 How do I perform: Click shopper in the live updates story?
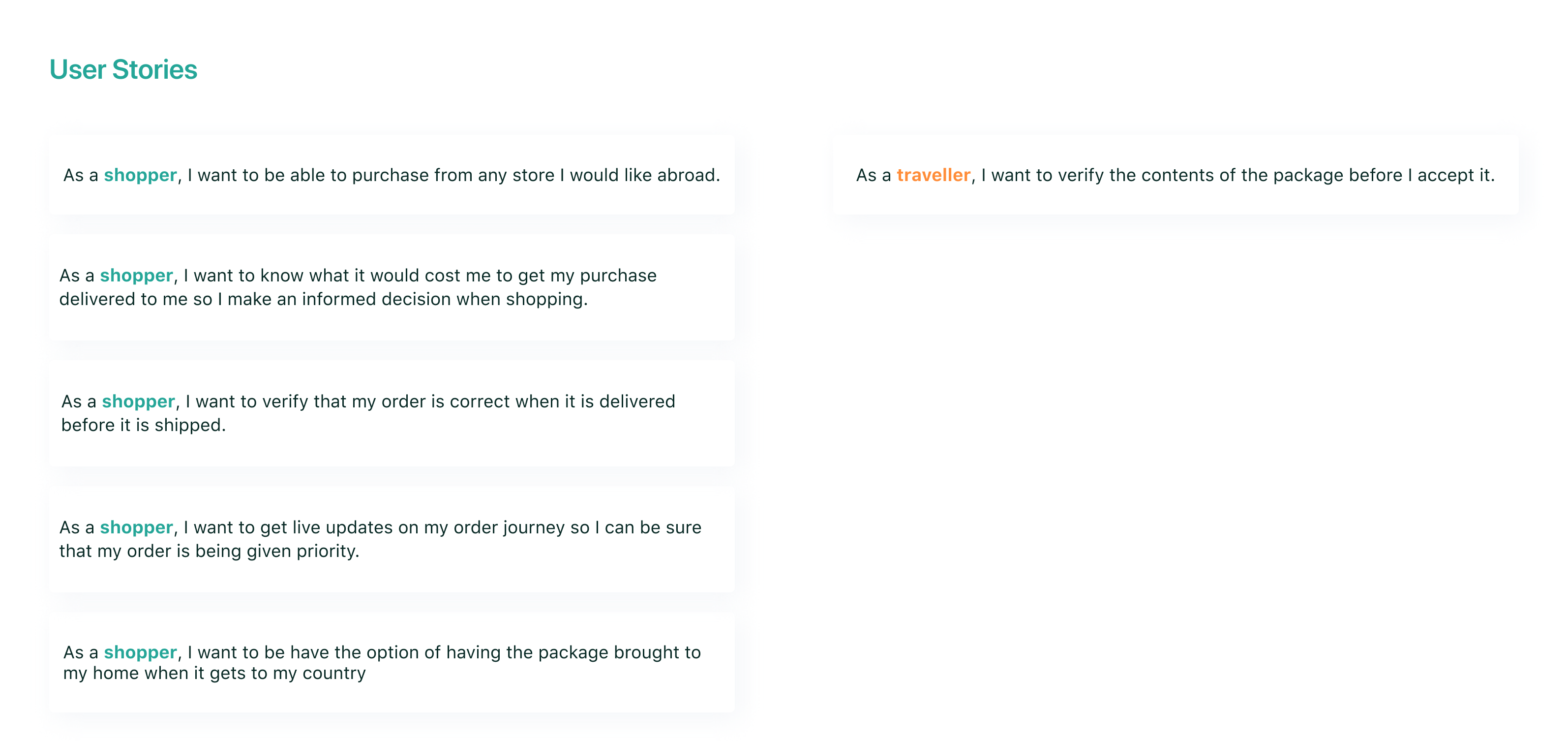tap(136, 528)
